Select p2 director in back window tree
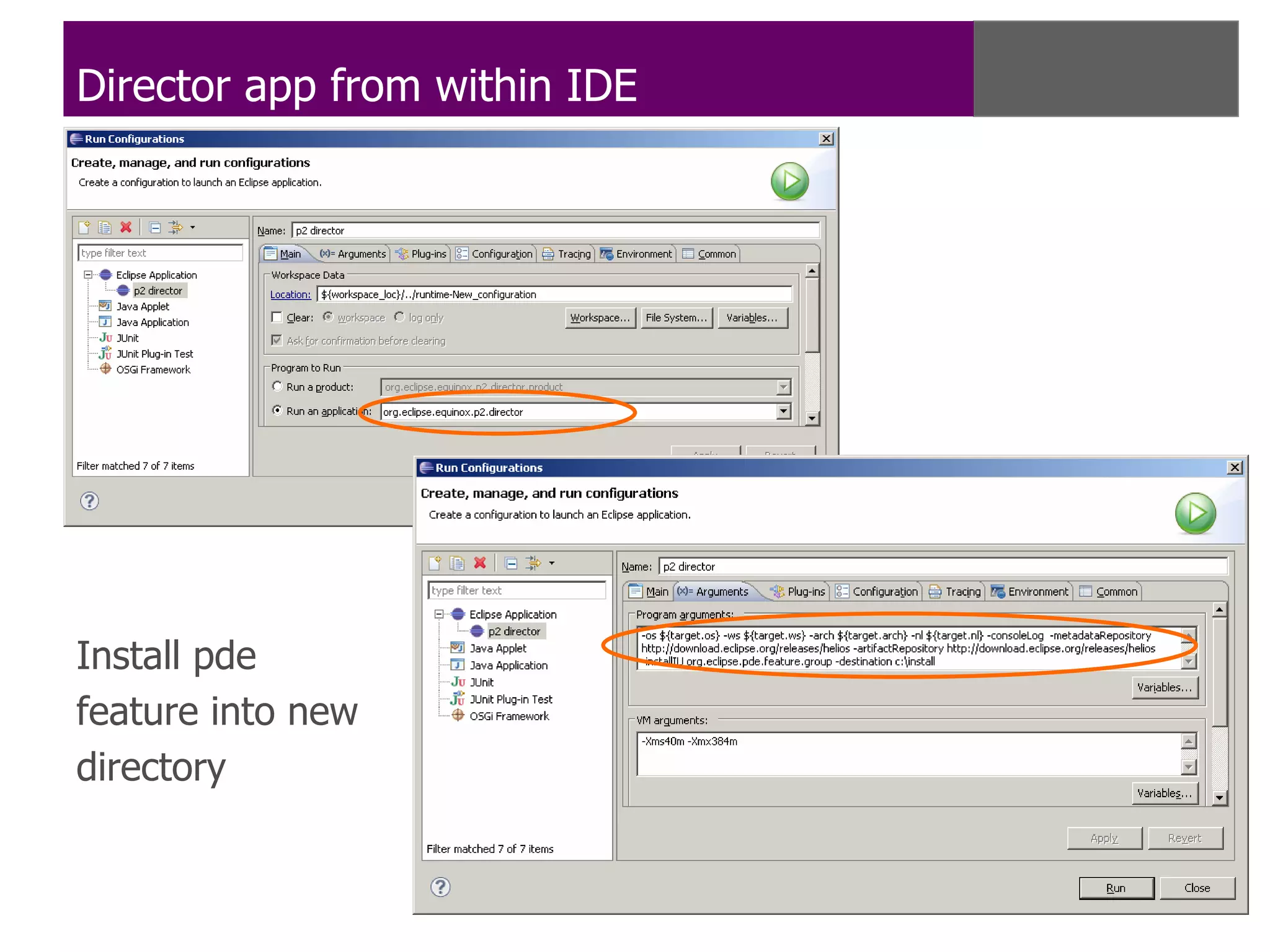Screen dimensions: 1270x952 [158, 291]
